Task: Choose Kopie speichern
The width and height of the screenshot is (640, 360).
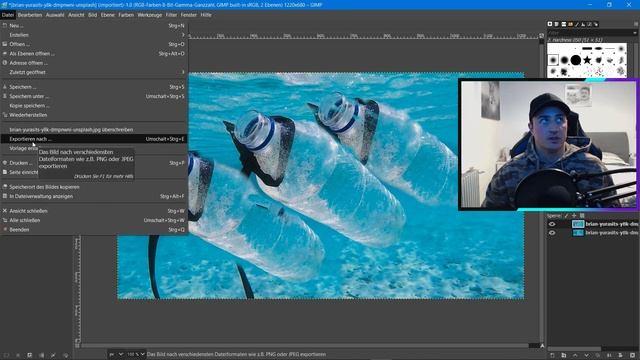Action: click(x=93, y=106)
